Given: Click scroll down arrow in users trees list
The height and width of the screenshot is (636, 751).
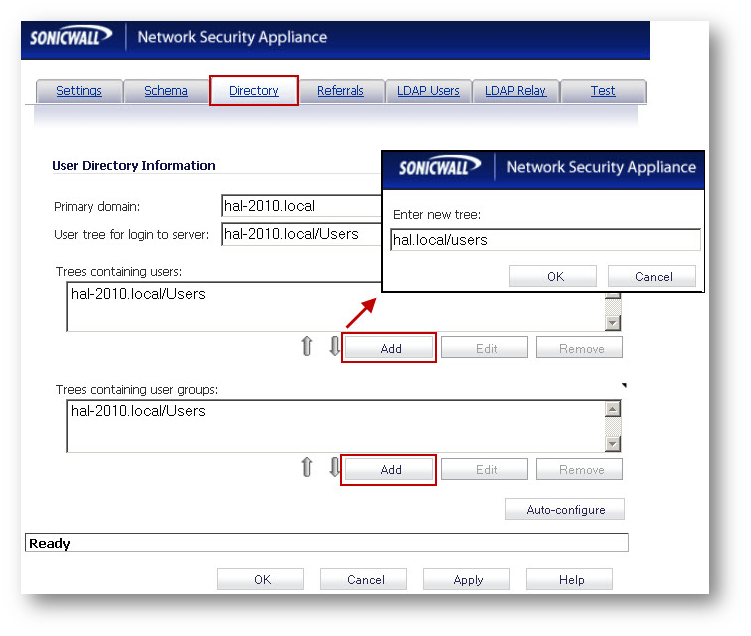Looking at the screenshot, I should tap(613, 323).
